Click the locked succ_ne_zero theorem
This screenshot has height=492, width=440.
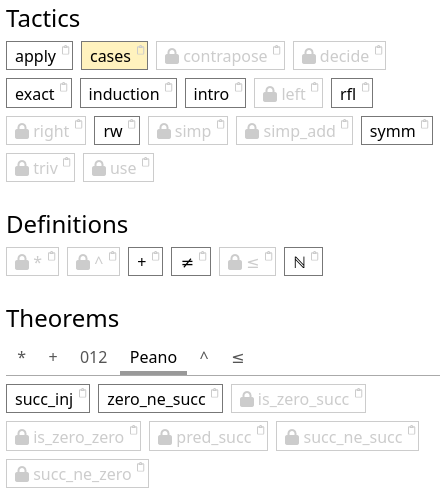[x=77, y=474]
